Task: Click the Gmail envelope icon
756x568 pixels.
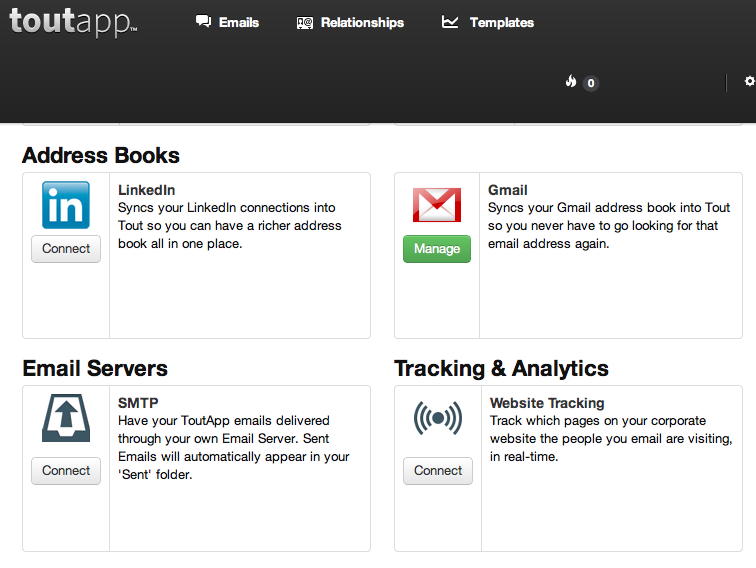Action: (437, 205)
